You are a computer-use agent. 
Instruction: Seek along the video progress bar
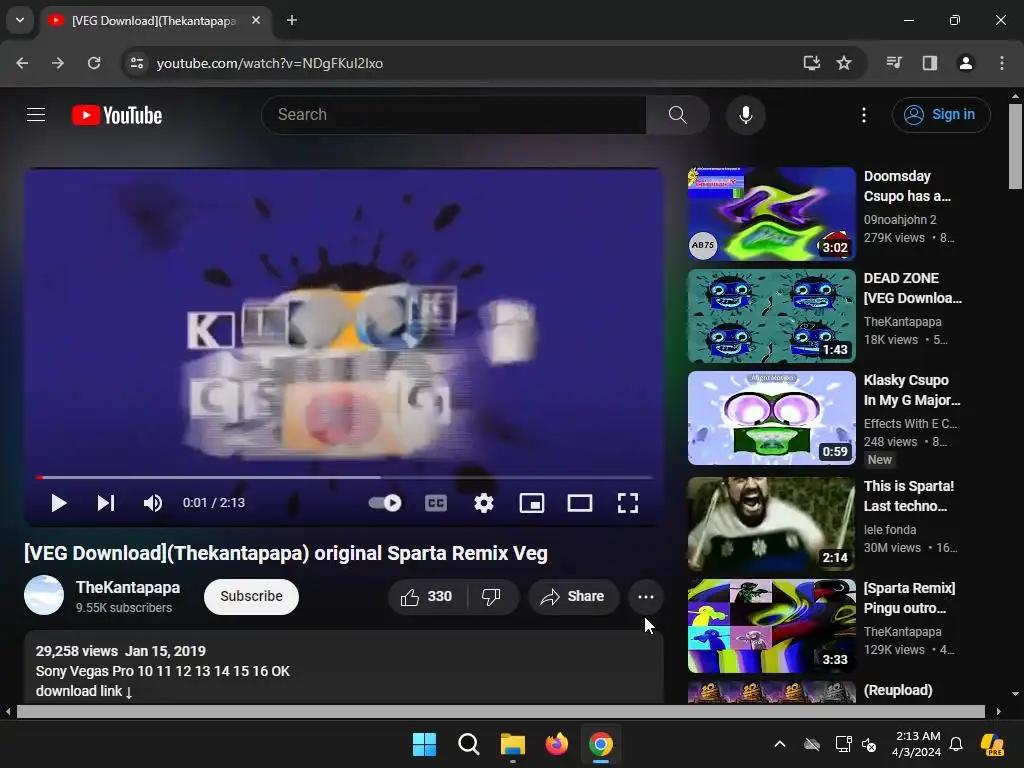[344, 477]
